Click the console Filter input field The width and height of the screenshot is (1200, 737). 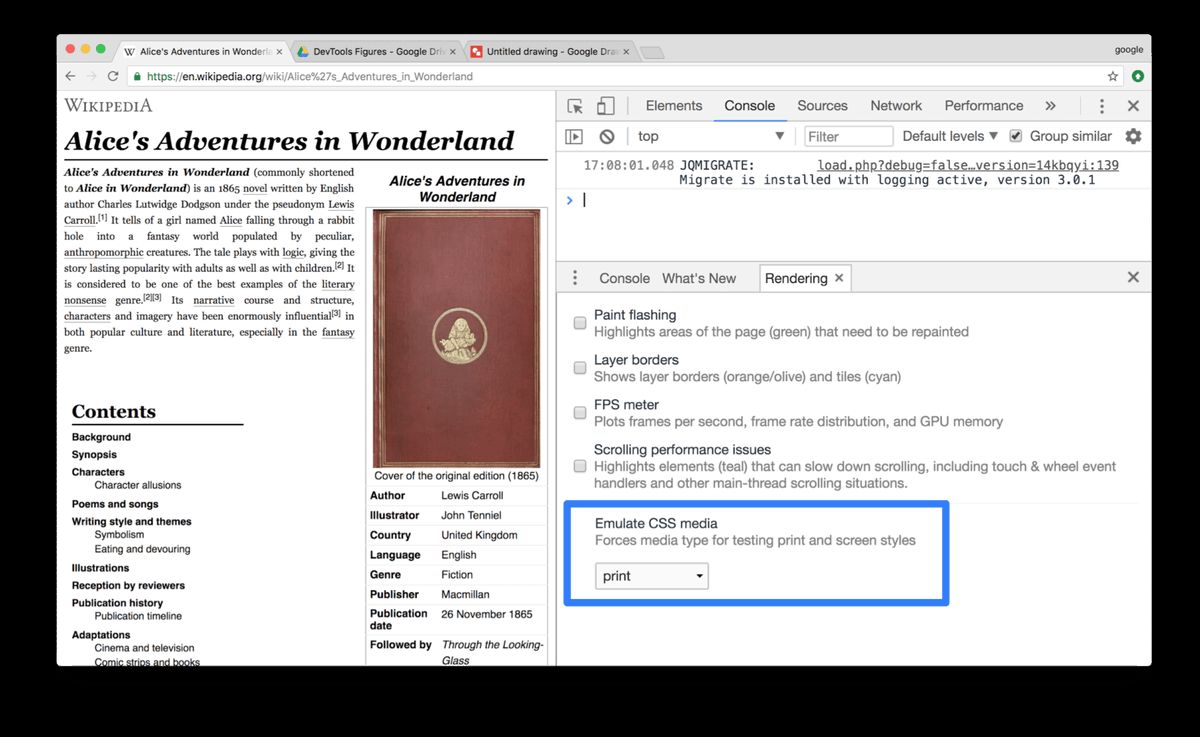click(848, 136)
